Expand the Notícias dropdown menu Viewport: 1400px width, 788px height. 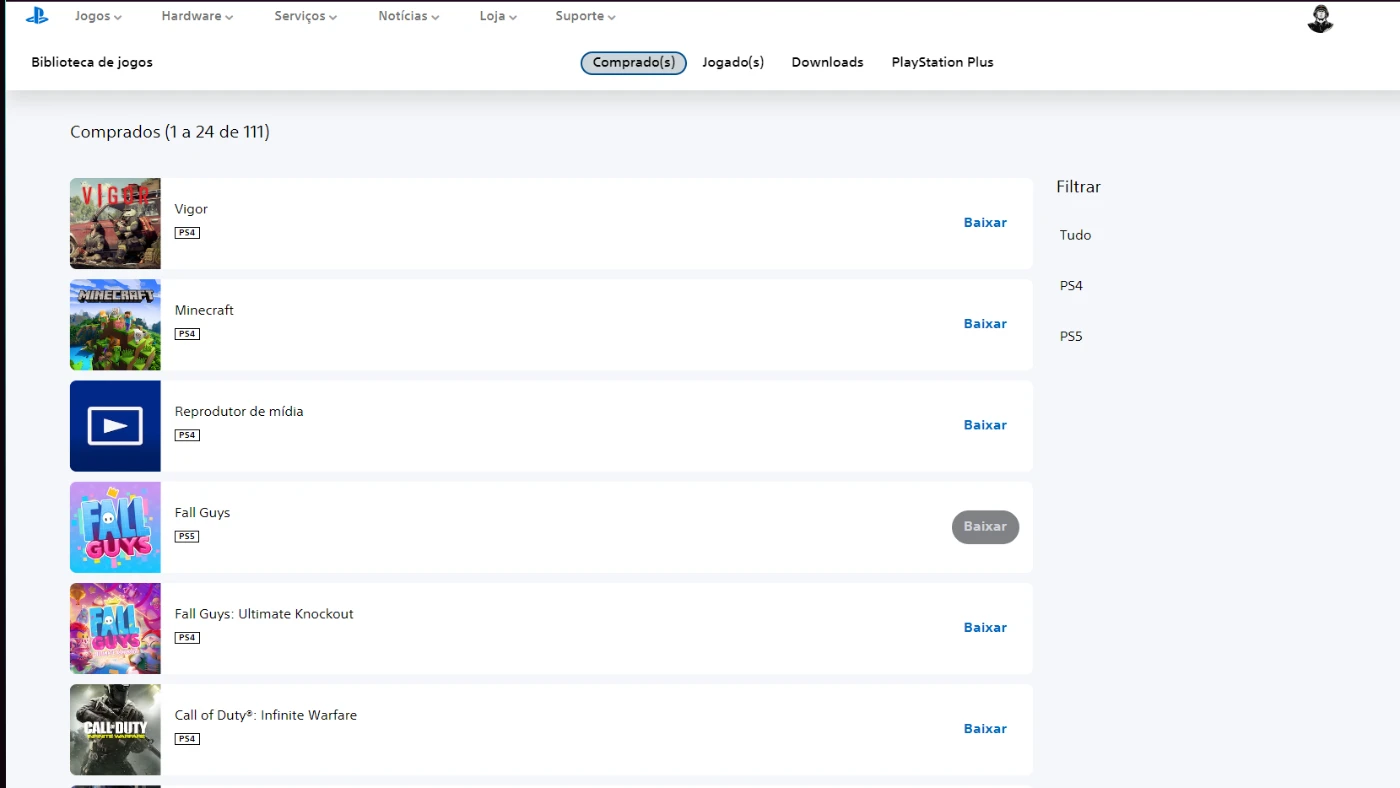tap(408, 16)
